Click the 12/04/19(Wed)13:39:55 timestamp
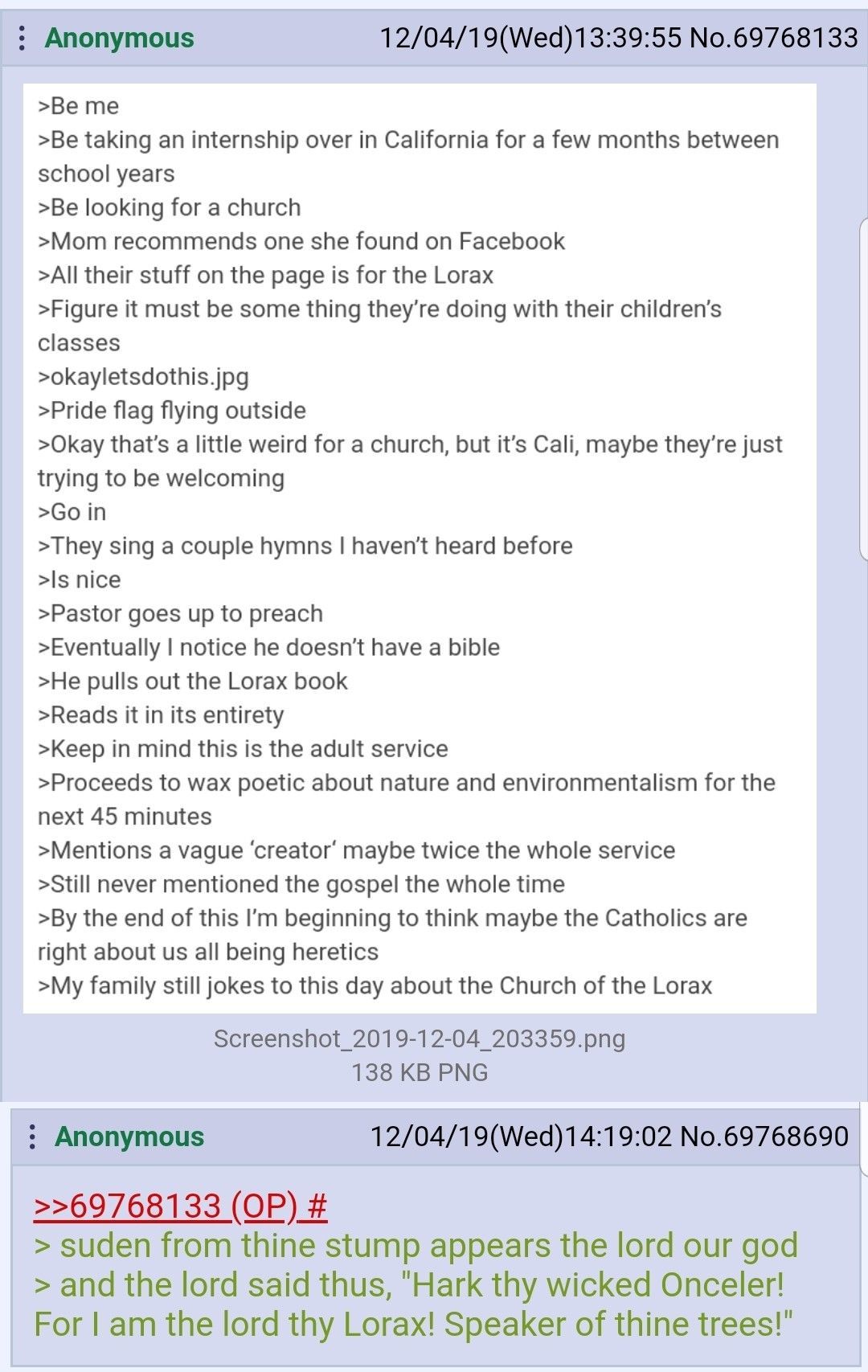The image size is (868, 1372). point(530,38)
